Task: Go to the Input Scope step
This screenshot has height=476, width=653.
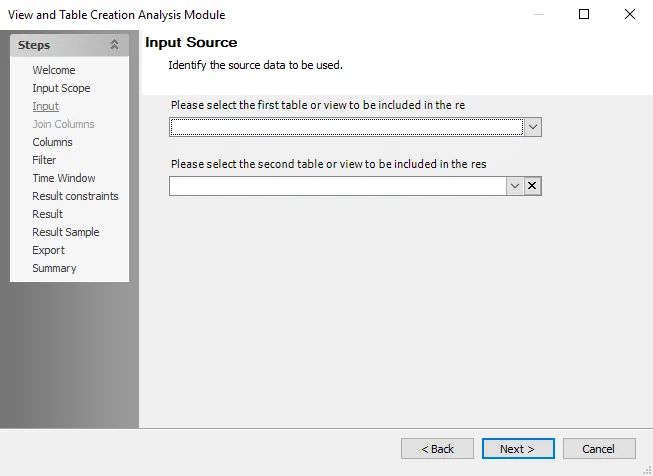Action: pos(61,88)
